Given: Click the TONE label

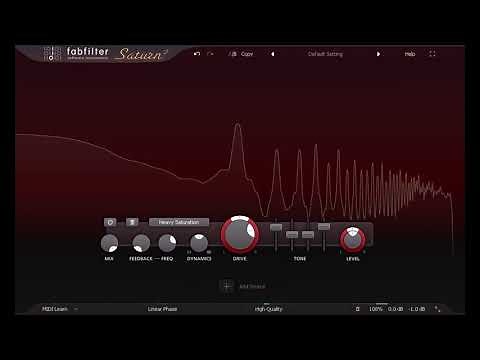Looking at the screenshot, I should [300, 259].
